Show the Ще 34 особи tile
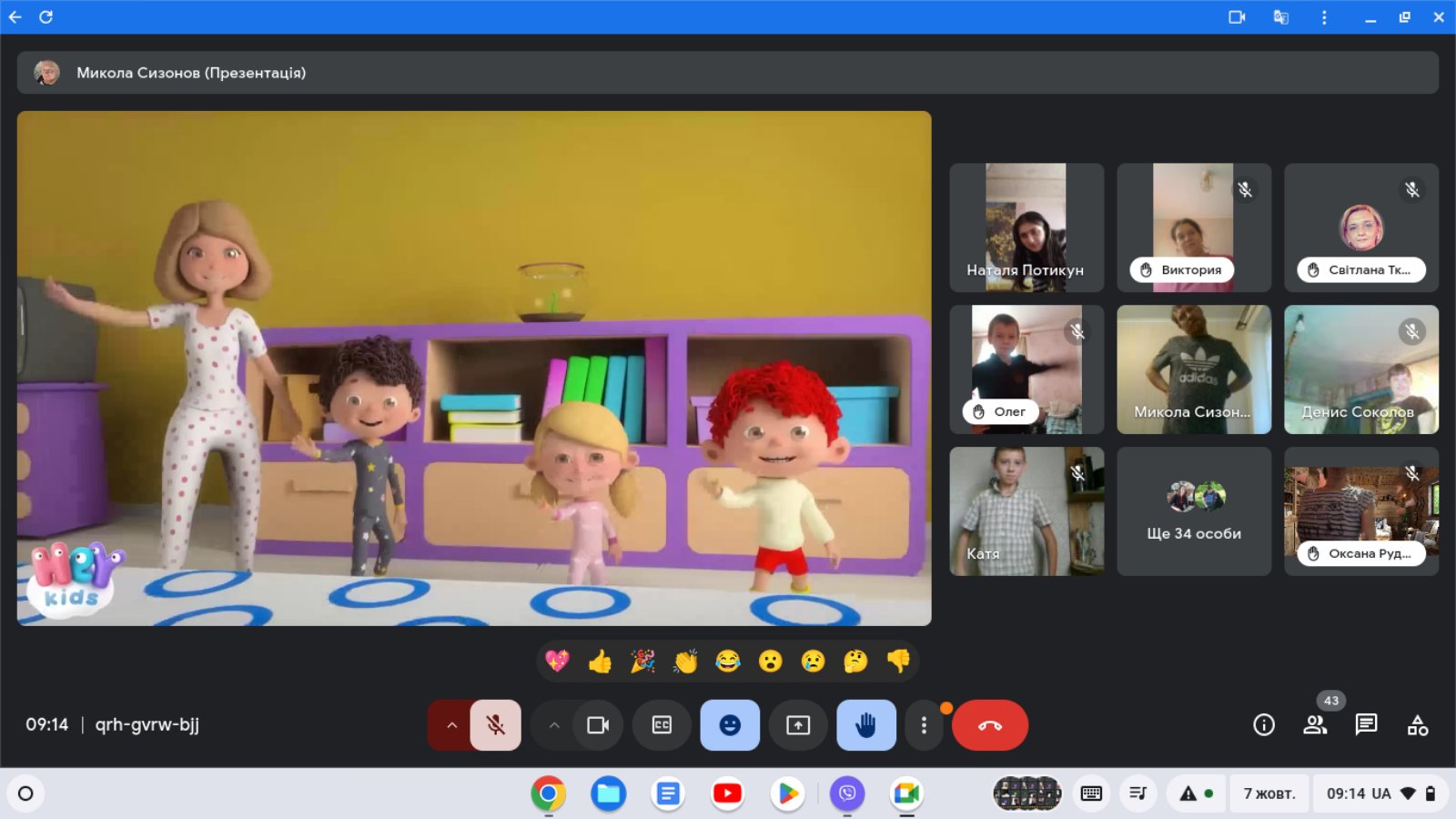The width and height of the screenshot is (1456, 819). click(x=1194, y=511)
